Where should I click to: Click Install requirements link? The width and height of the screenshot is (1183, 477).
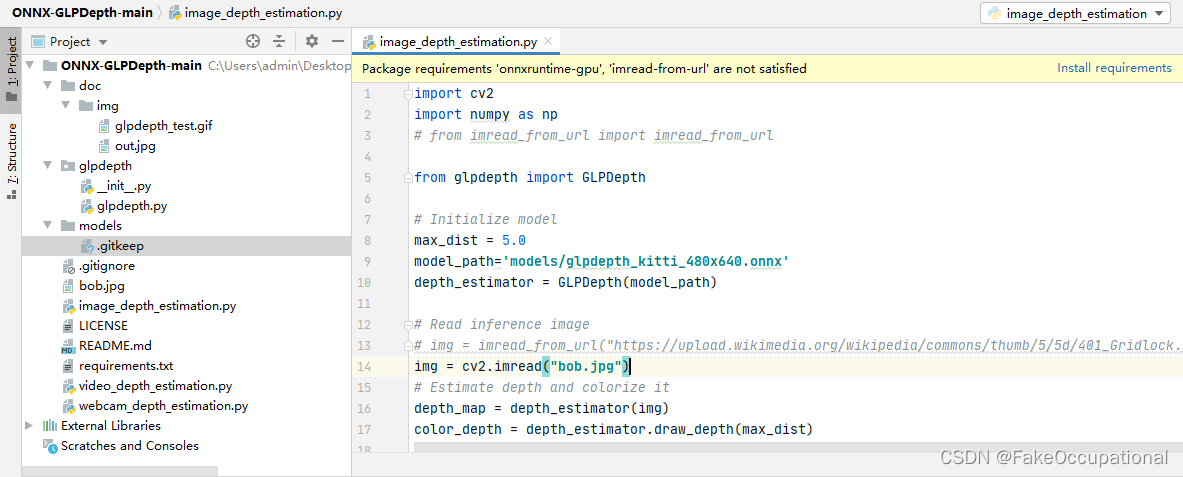pyautogui.click(x=1114, y=68)
